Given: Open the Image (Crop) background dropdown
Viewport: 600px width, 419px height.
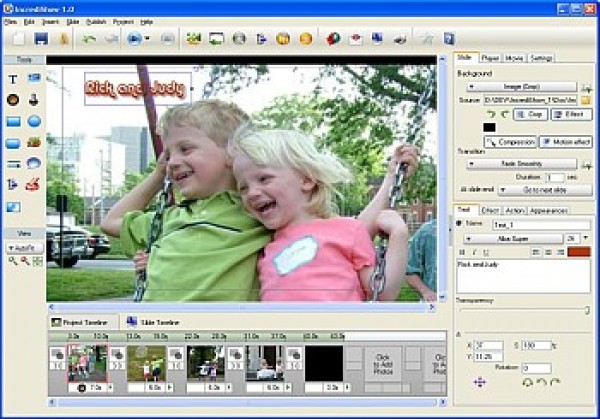Looking at the screenshot, I should (x=521, y=87).
